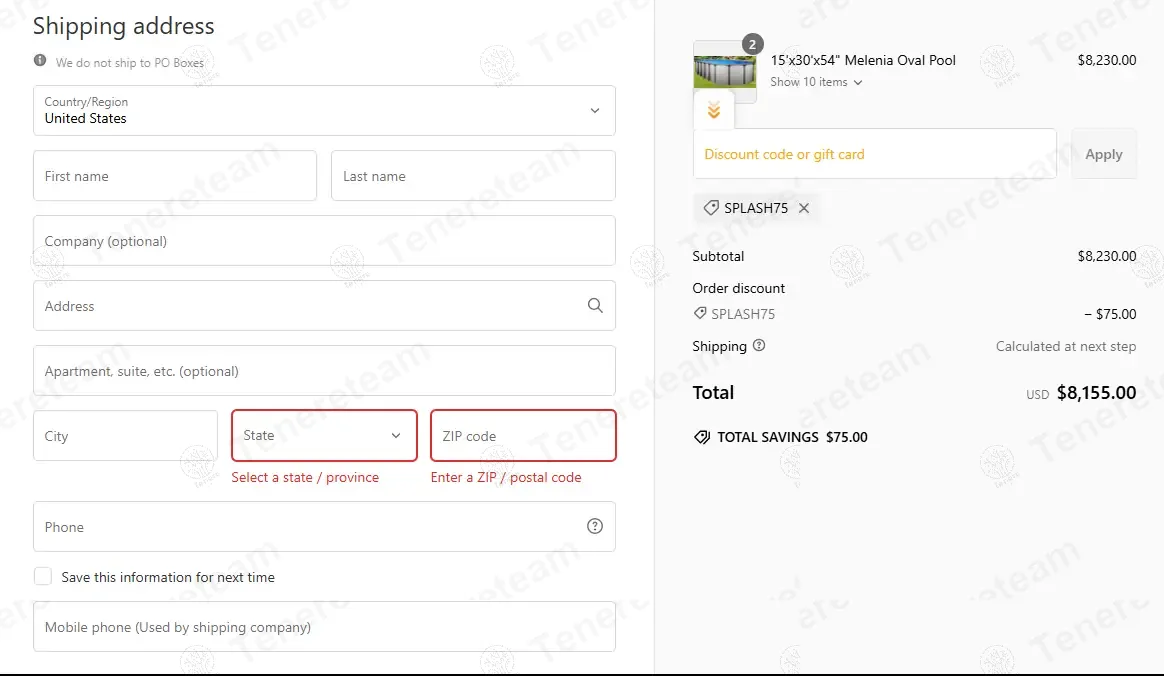Click the shipping info question icon
The width and height of the screenshot is (1164, 676).
[x=759, y=346]
